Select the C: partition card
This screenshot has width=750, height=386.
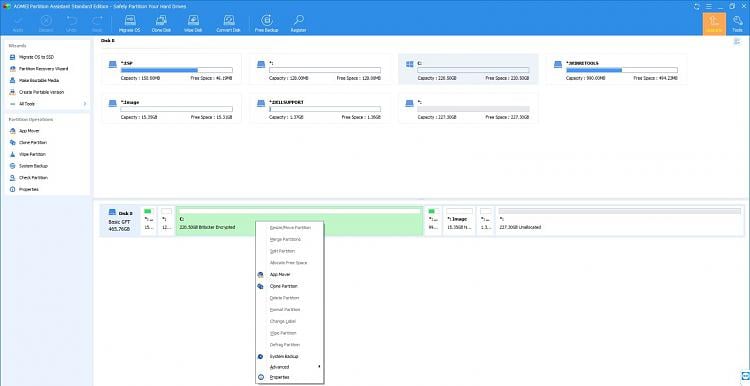468,69
